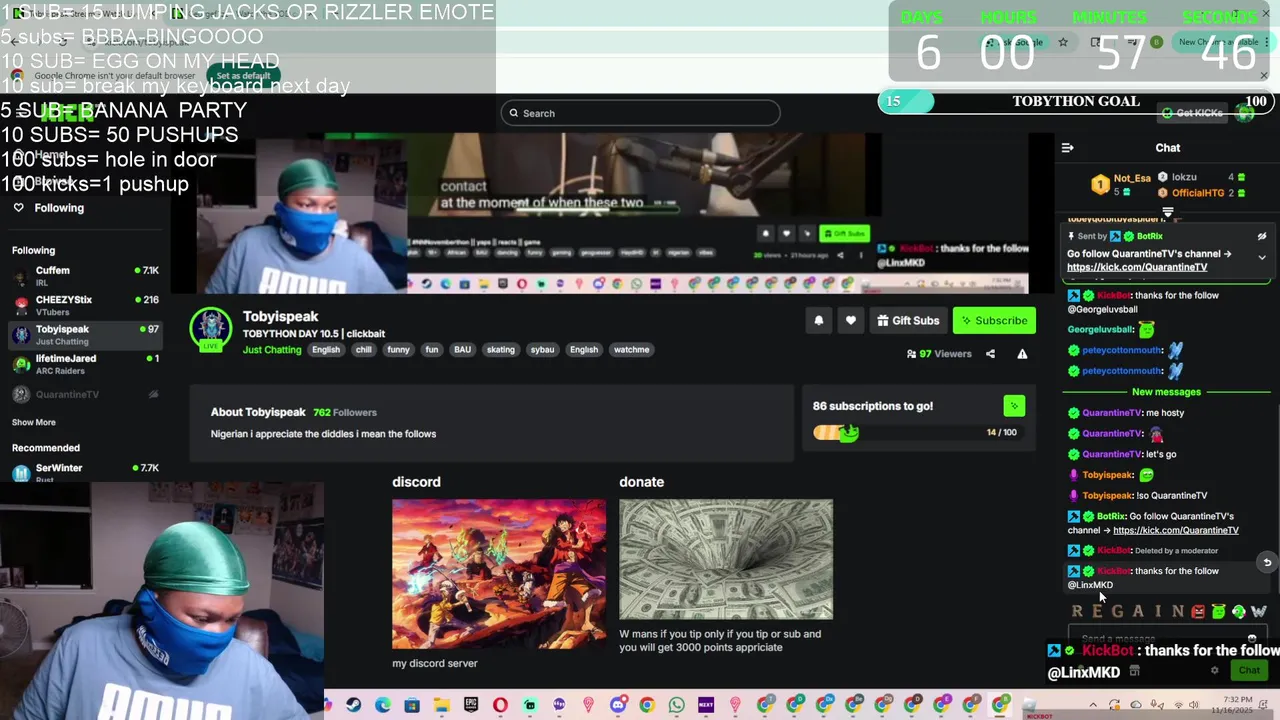The height and width of the screenshot is (720, 1280).
Task: Click the green sub goal icon button
Action: (1014, 406)
